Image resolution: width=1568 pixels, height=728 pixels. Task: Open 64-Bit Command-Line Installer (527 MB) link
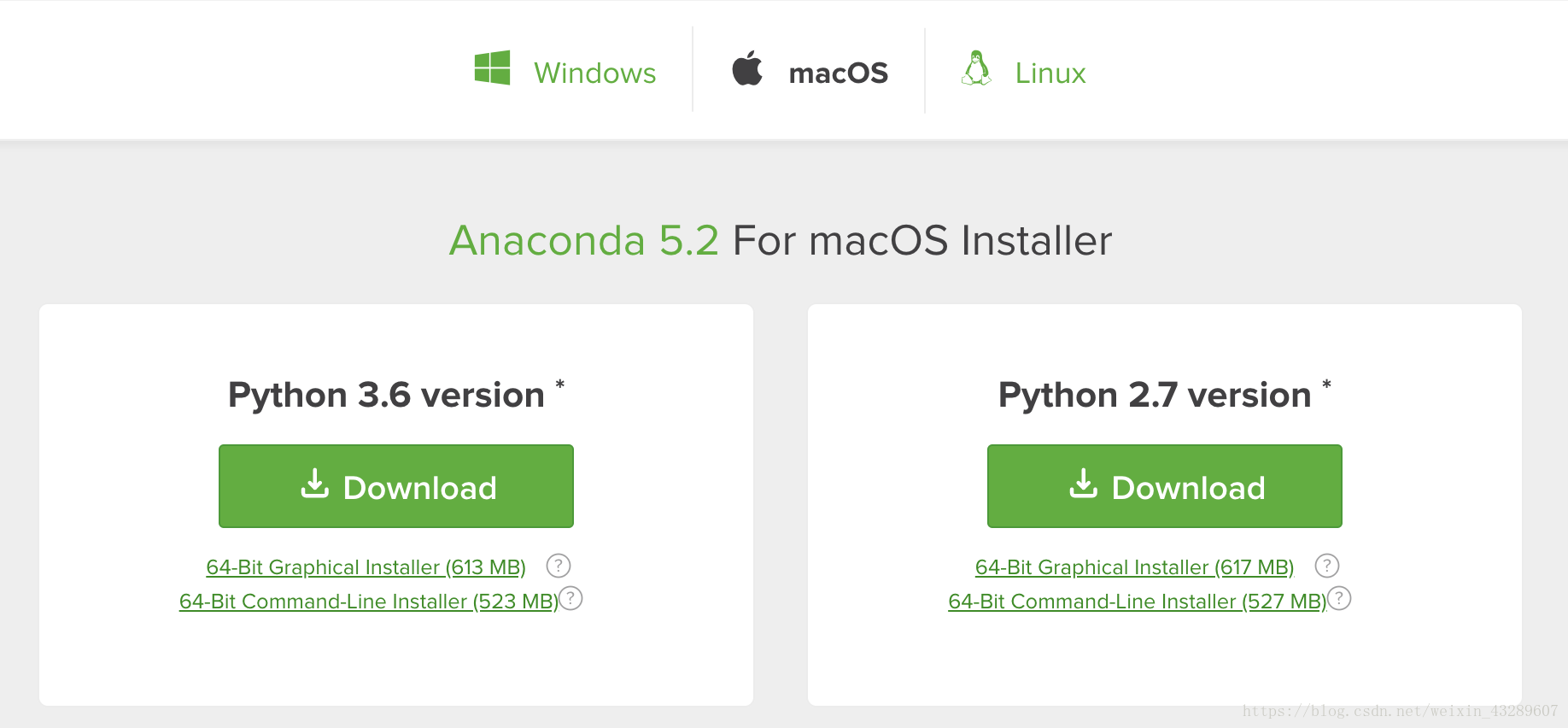point(1138,602)
